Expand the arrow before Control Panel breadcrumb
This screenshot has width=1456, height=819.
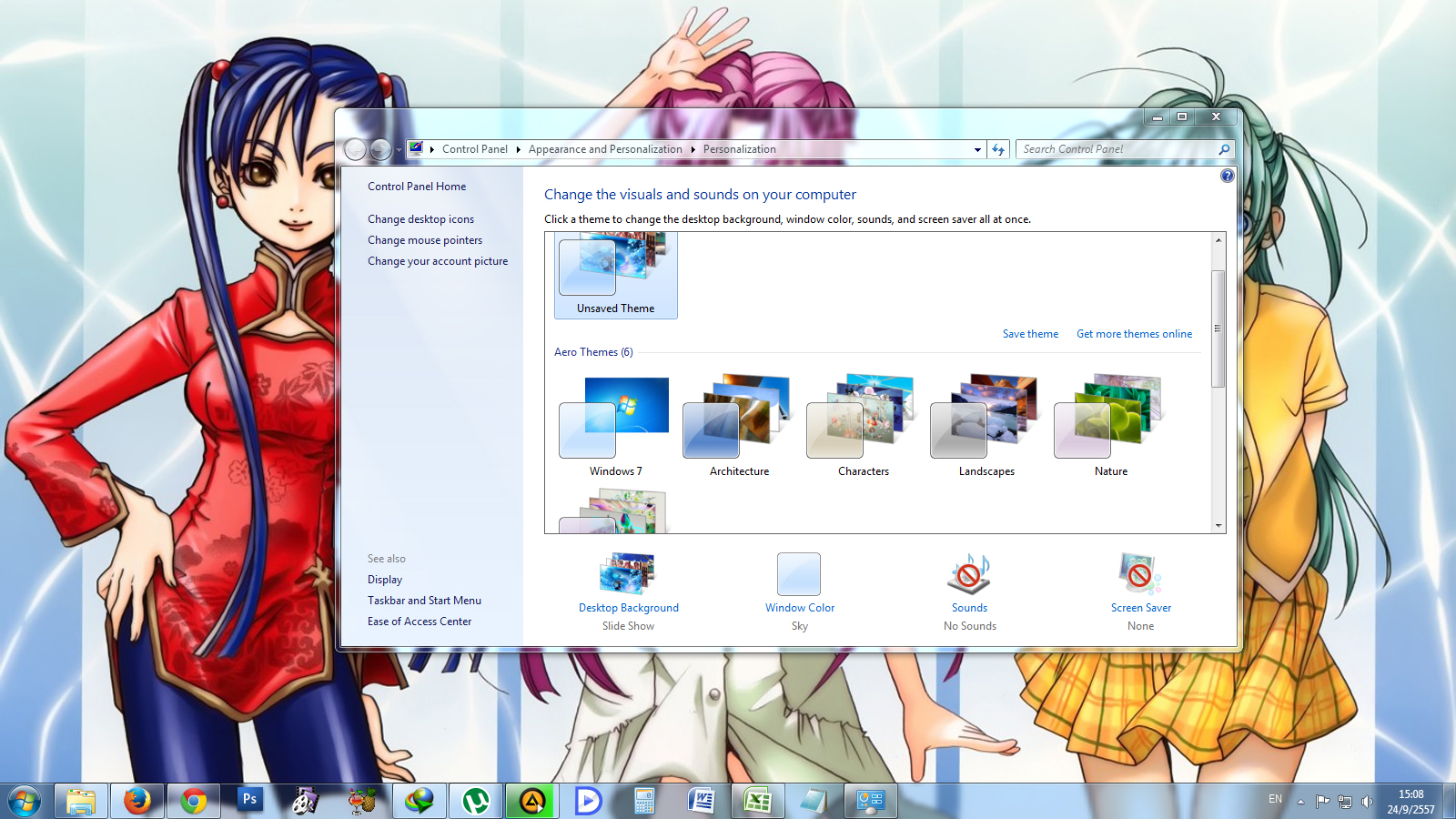click(432, 149)
